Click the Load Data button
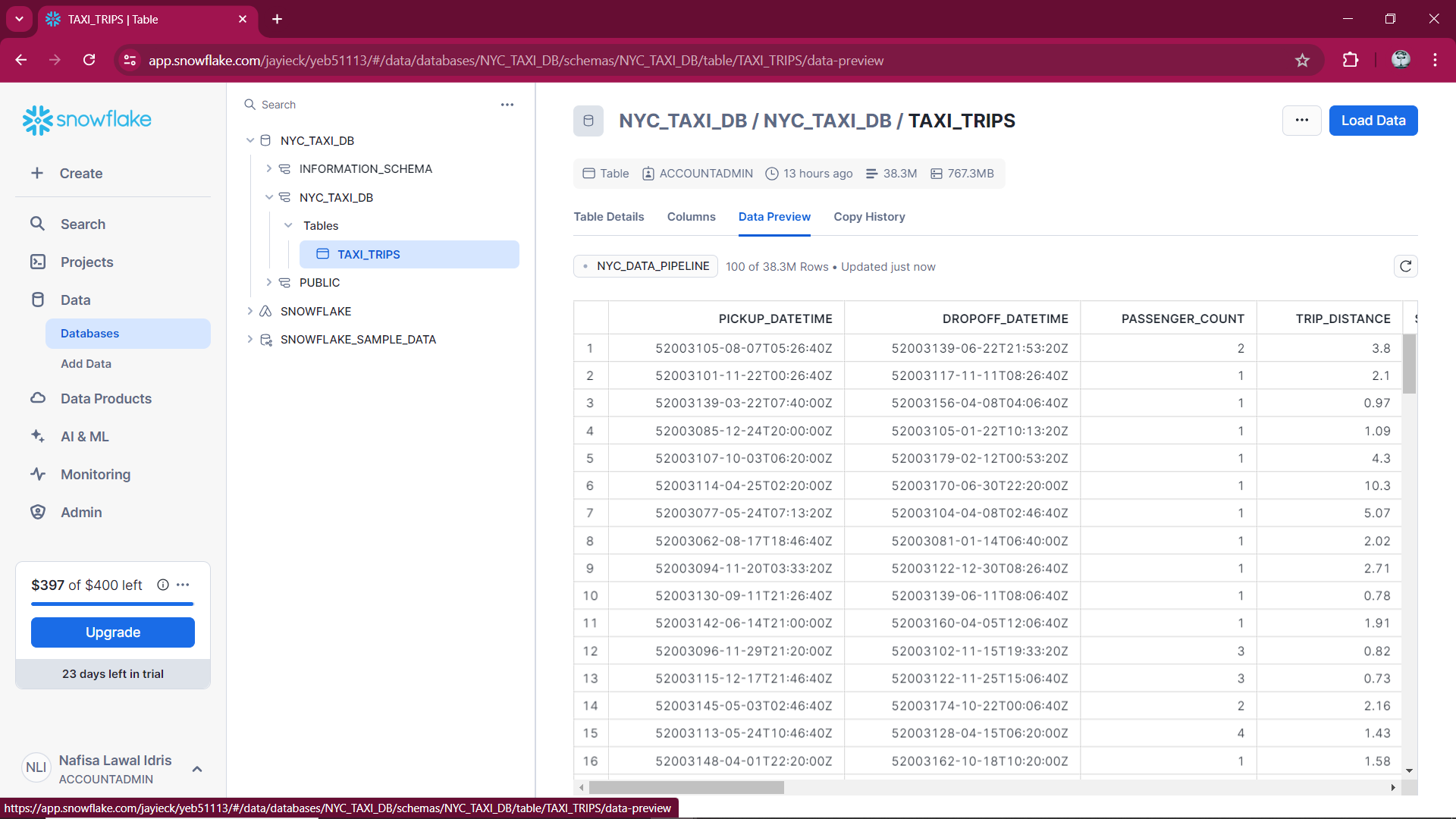Image resolution: width=1456 pixels, height=819 pixels. (x=1373, y=121)
